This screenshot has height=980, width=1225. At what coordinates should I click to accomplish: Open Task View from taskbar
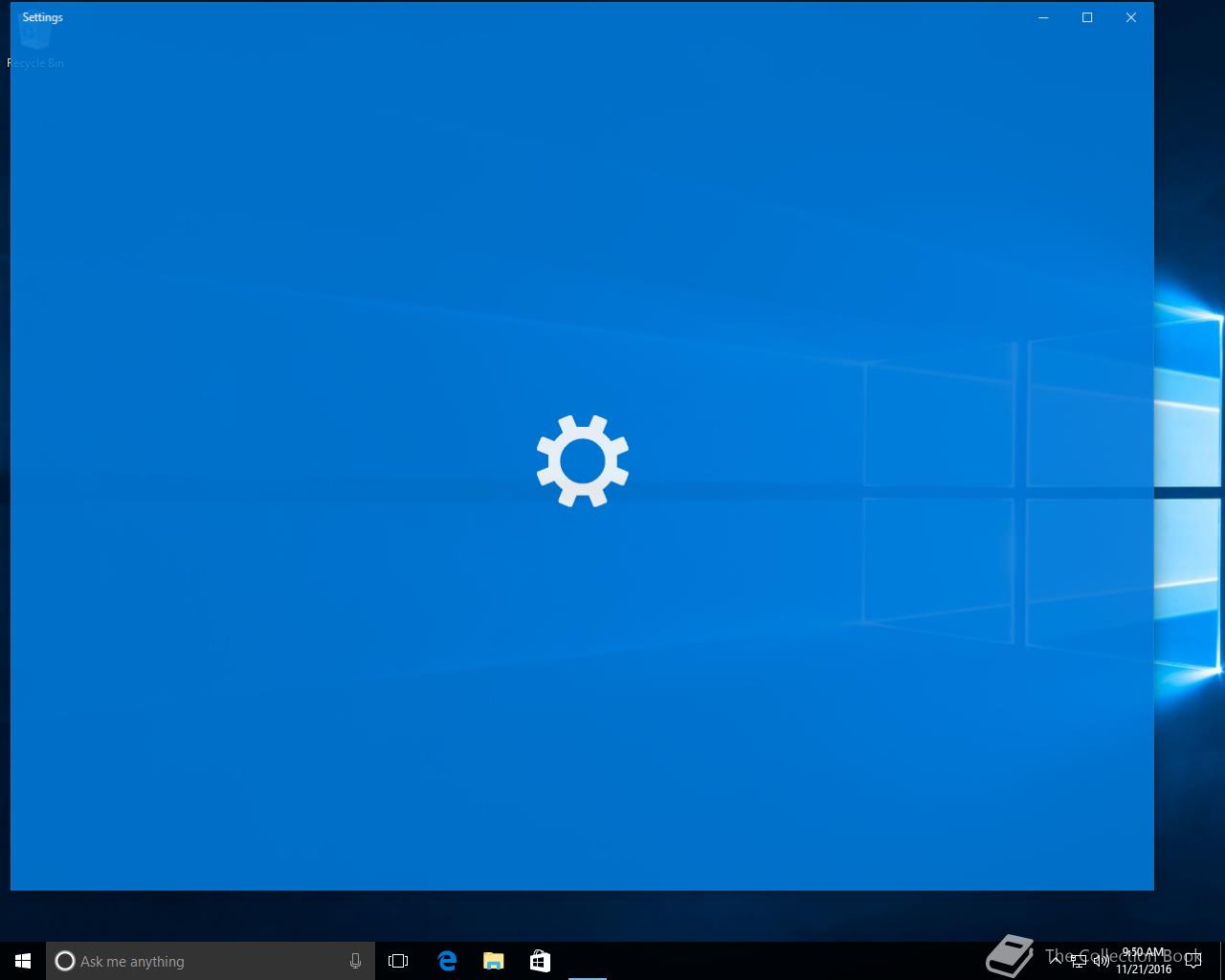[x=398, y=961]
